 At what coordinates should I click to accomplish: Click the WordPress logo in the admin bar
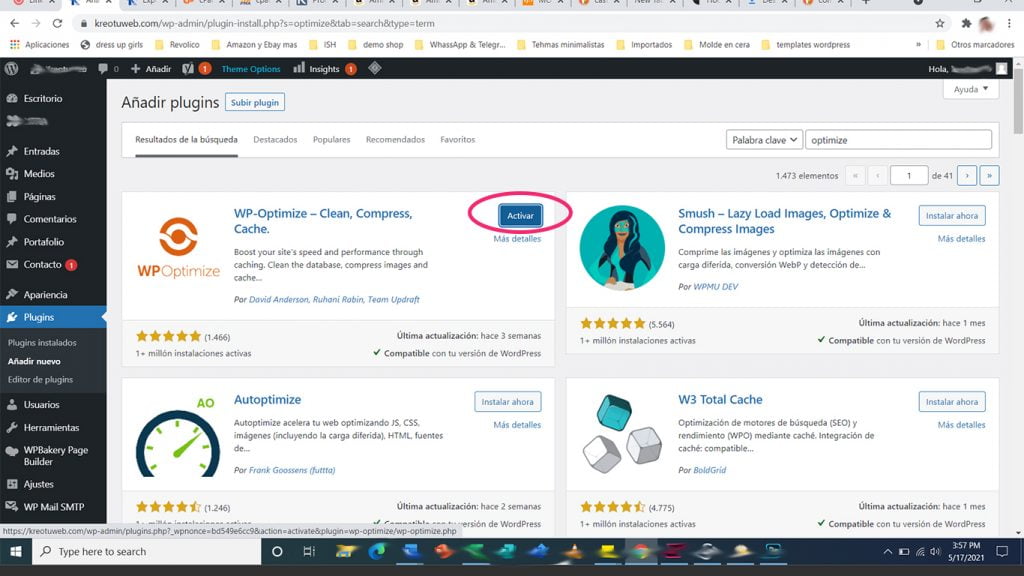click(11, 69)
